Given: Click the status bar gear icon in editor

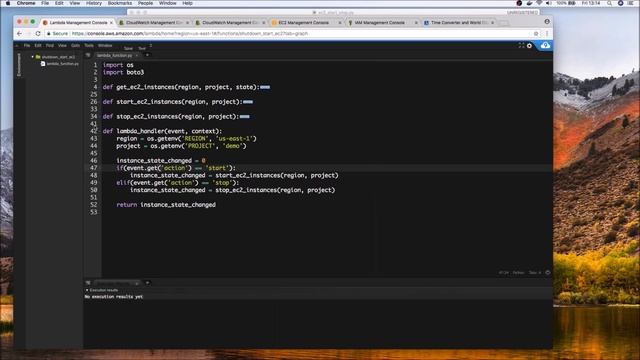Looking at the screenshot, I should pos(548,272).
